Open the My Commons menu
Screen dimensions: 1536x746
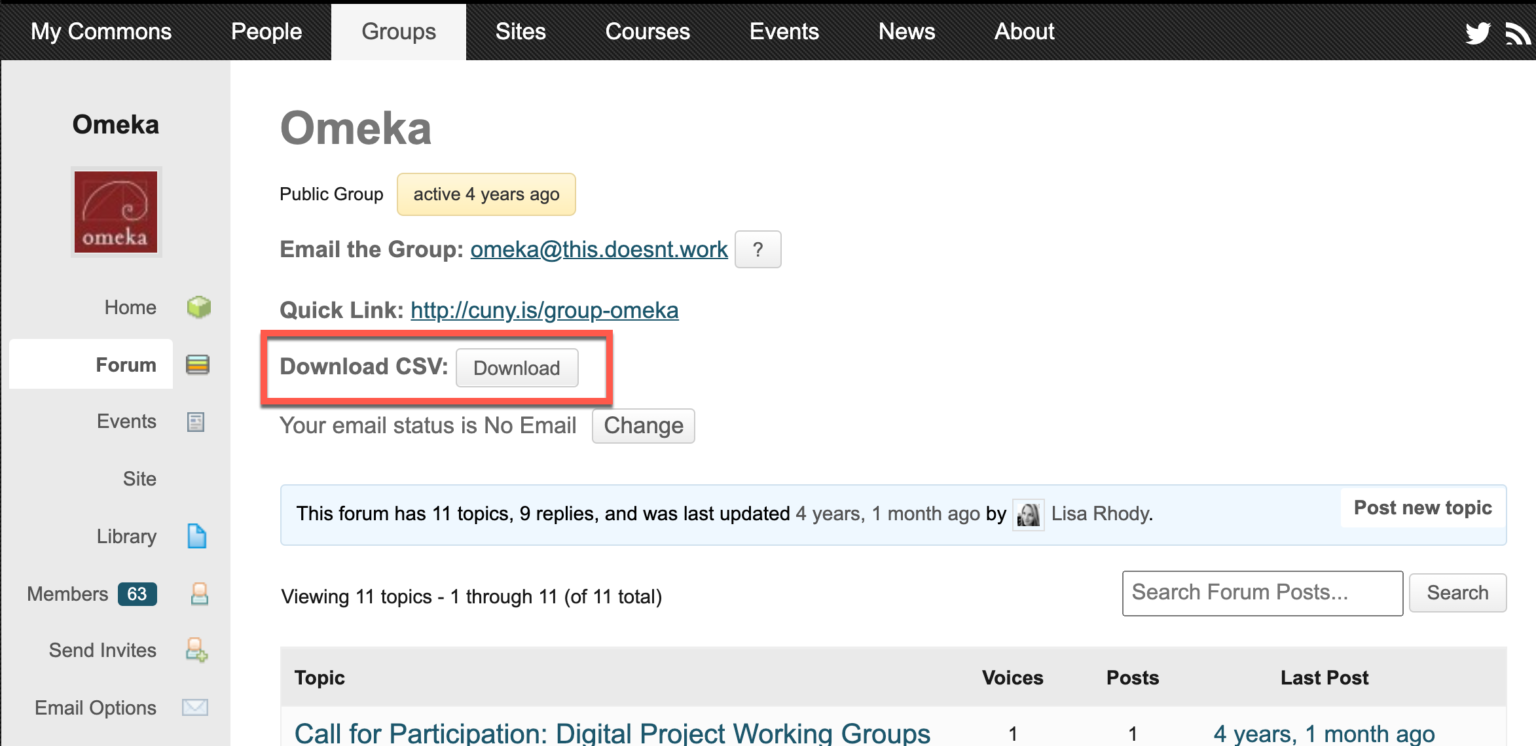pyautogui.click(x=101, y=31)
